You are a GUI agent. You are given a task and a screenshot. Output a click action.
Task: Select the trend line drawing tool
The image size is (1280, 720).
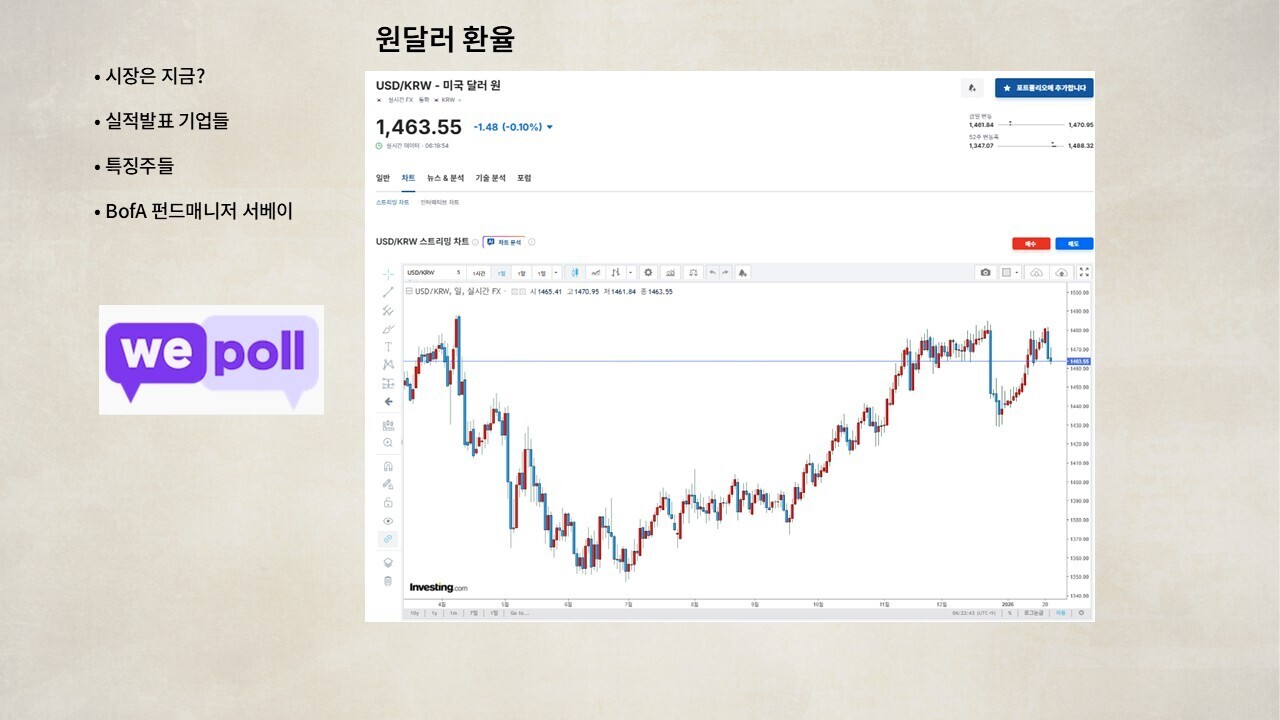(x=388, y=292)
